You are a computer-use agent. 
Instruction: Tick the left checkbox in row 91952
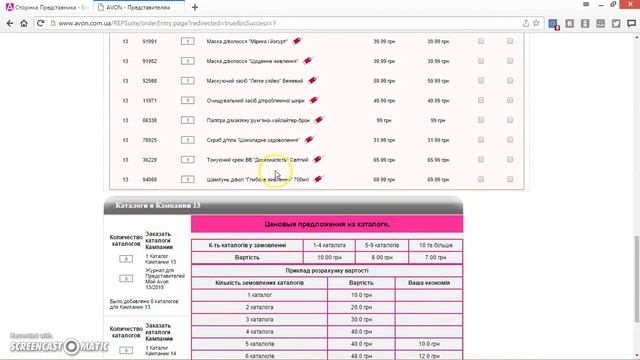click(481, 61)
